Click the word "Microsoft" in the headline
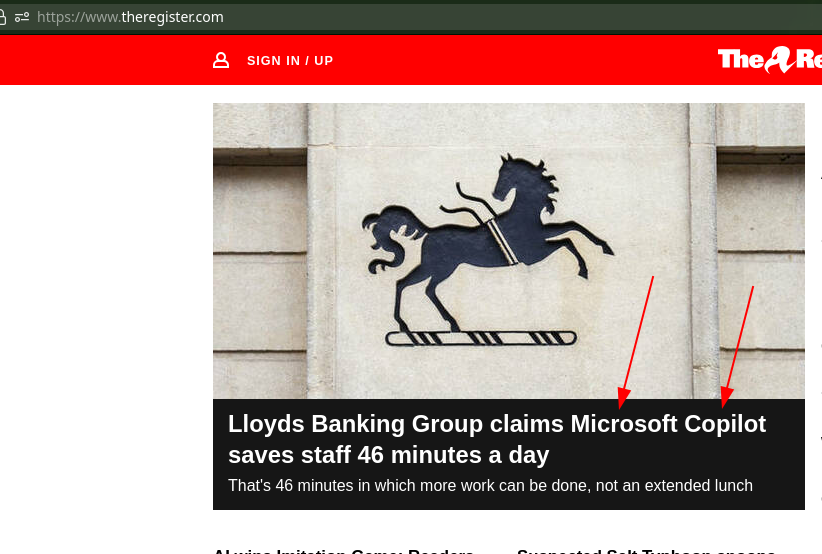The height and width of the screenshot is (554, 822). [x=624, y=424]
